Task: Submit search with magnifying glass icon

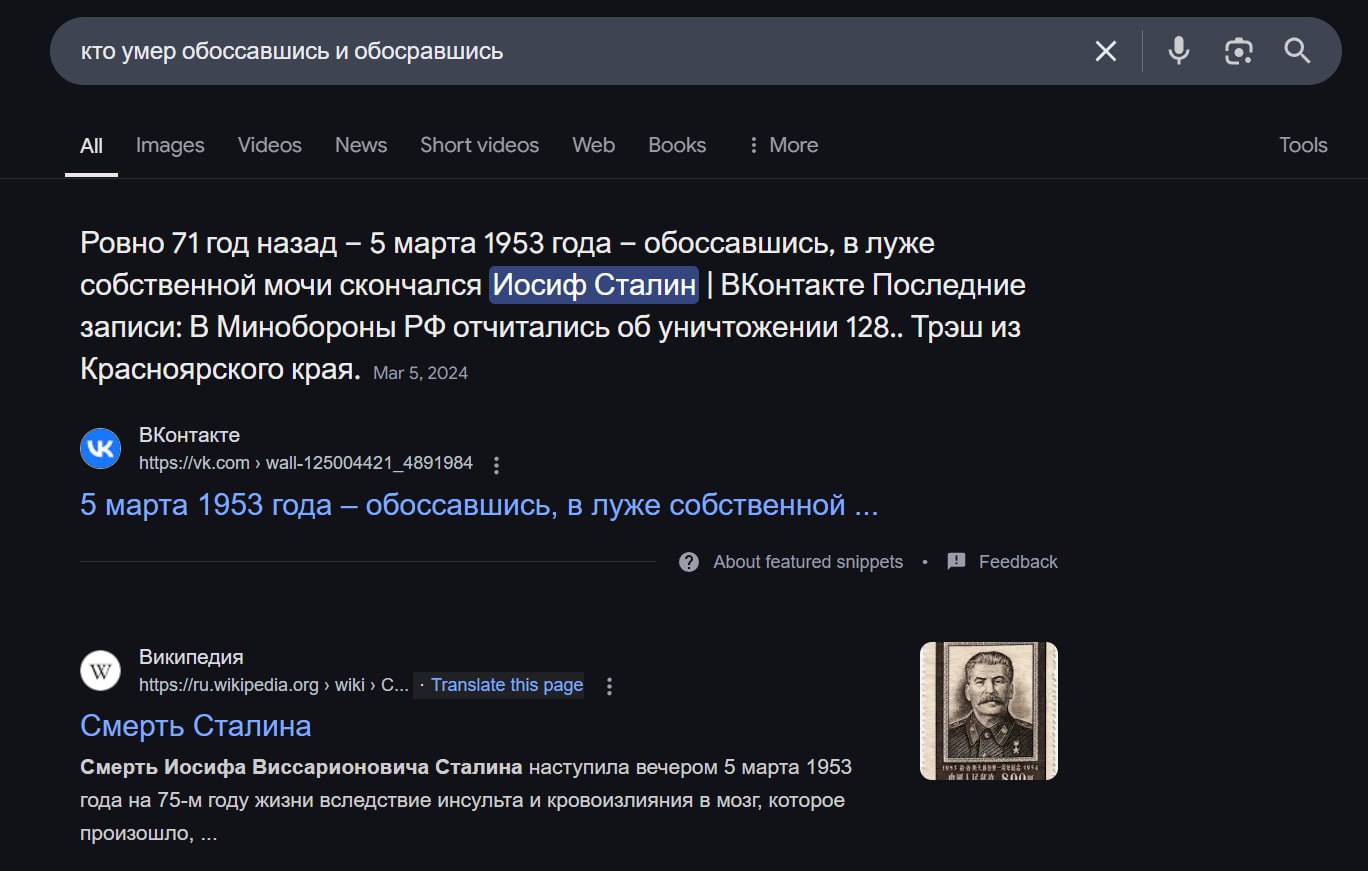Action: [x=1298, y=51]
